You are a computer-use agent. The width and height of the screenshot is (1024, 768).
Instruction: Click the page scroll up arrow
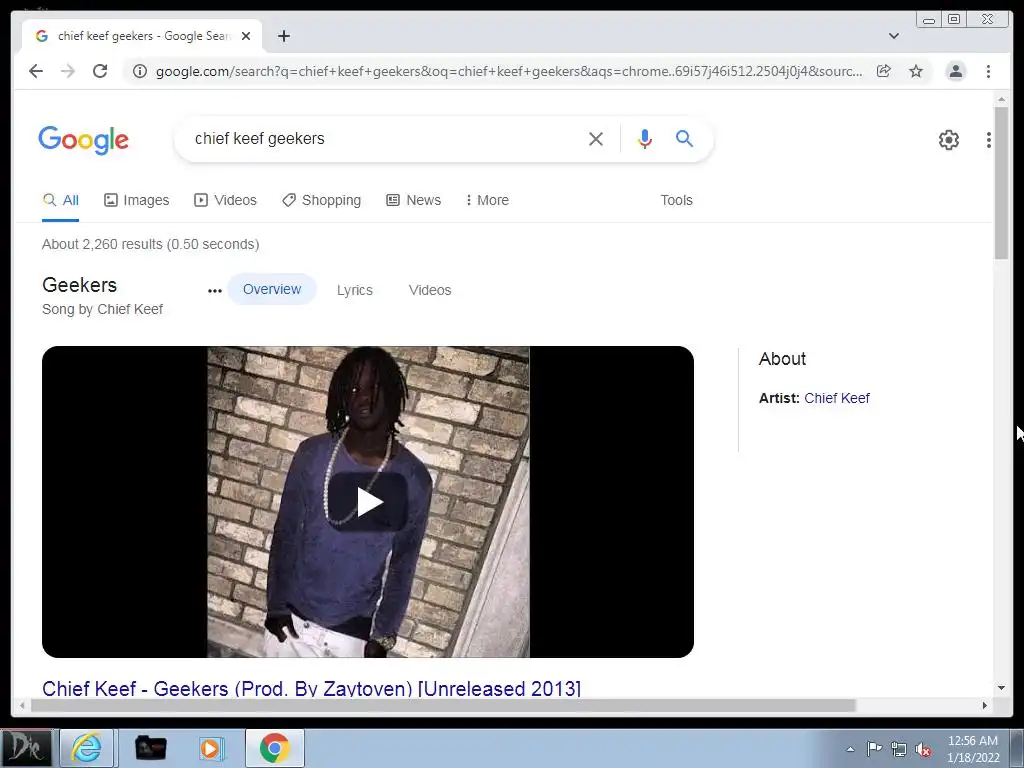[1001, 99]
